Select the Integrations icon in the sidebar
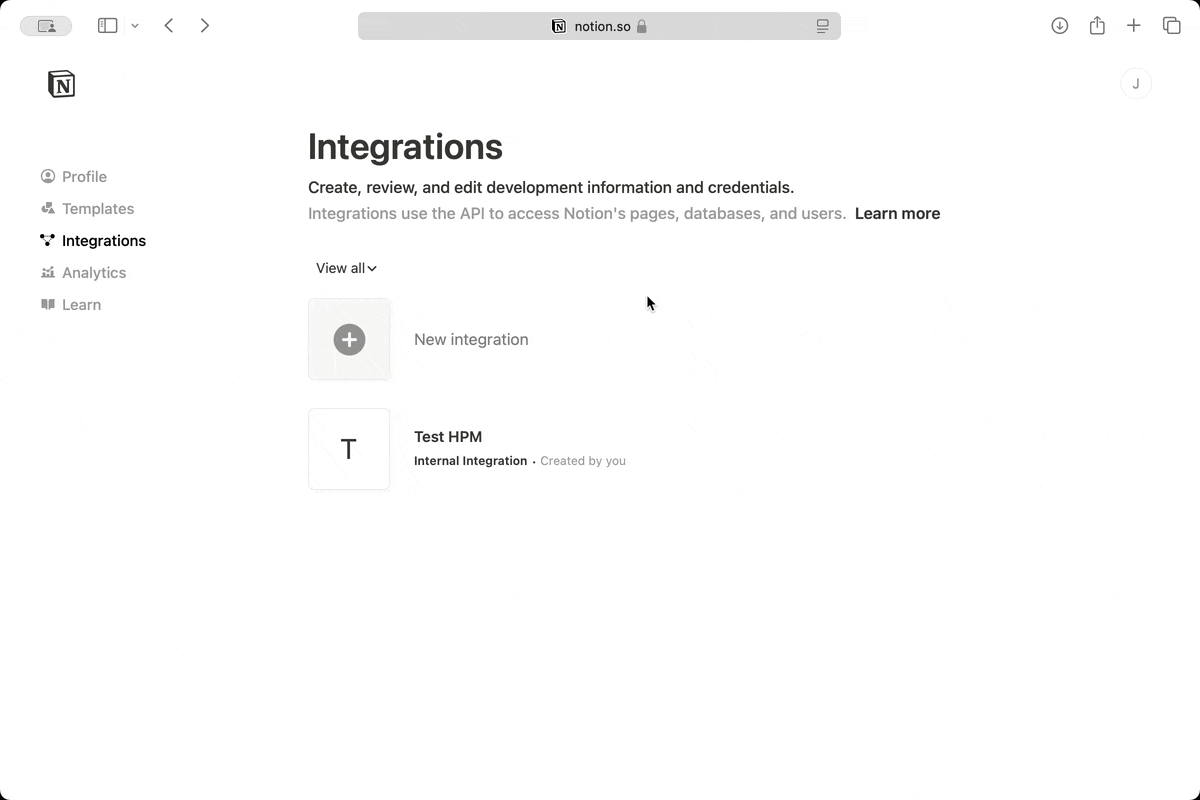 click(x=47, y=240)
